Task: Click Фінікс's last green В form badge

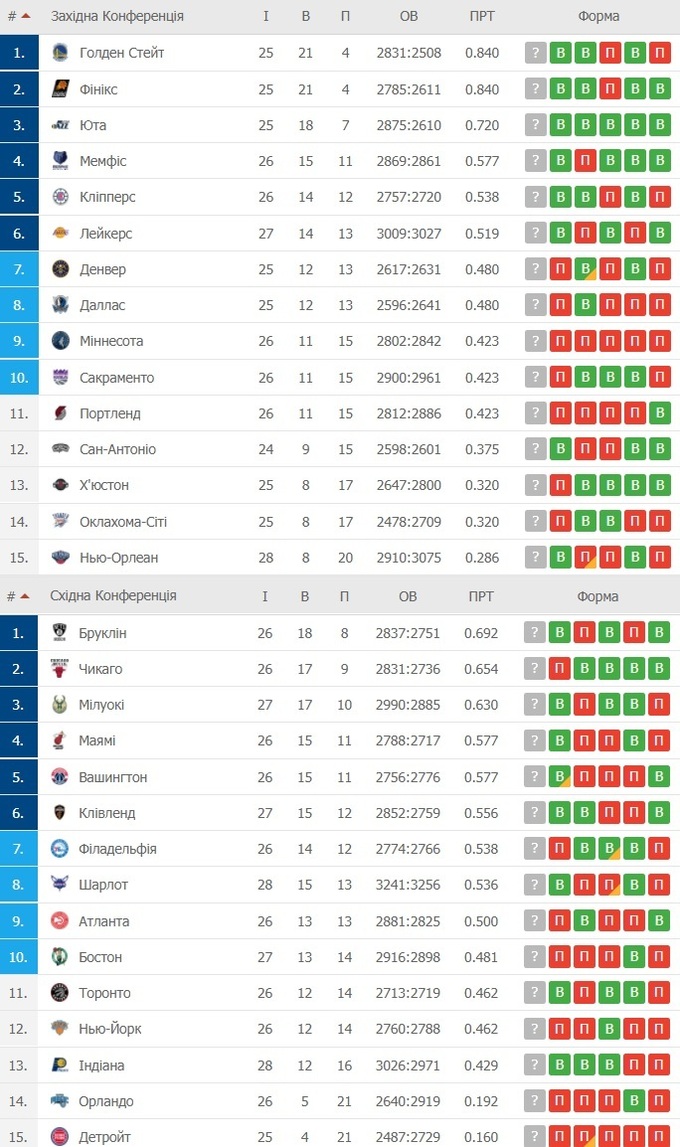Action: click(659, 89)
